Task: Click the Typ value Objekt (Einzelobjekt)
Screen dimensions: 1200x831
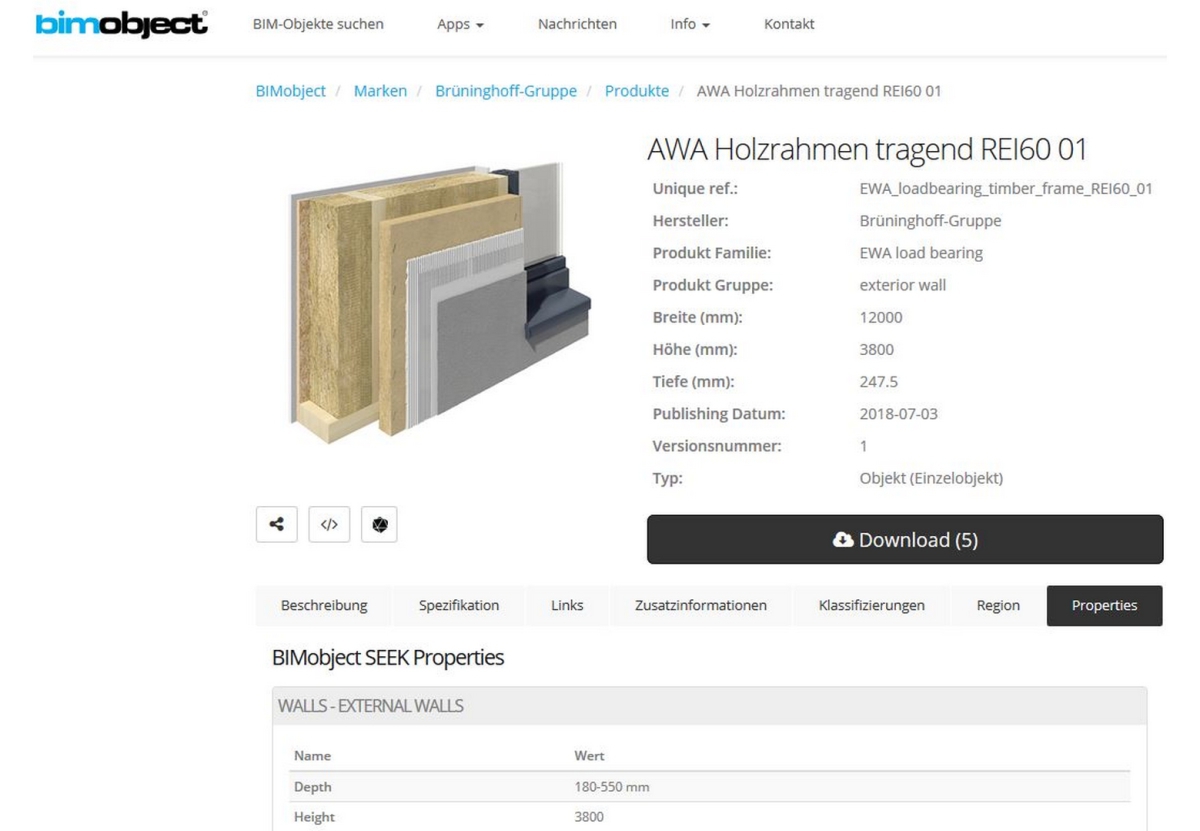Action: (931, 478)
